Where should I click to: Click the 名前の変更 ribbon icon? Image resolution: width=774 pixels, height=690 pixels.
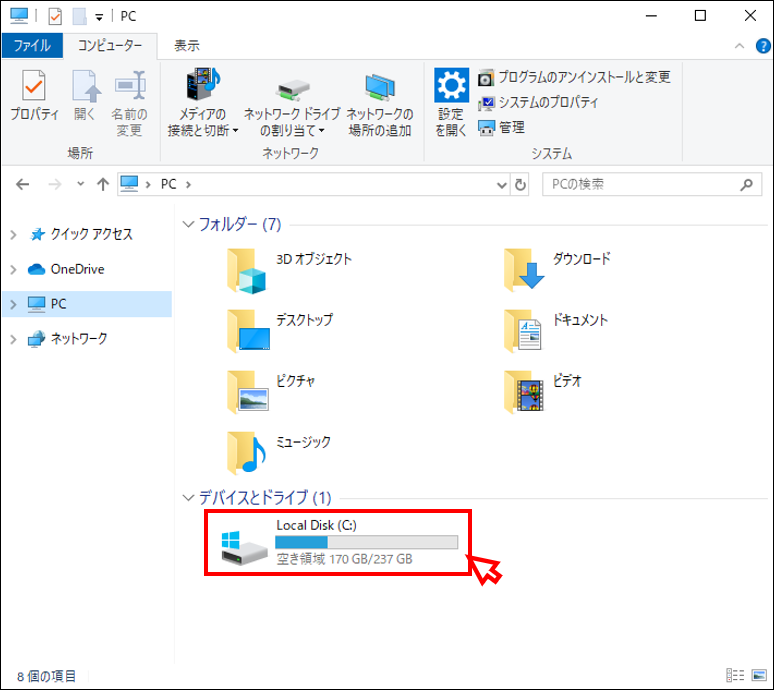click(x=129, y=103)
